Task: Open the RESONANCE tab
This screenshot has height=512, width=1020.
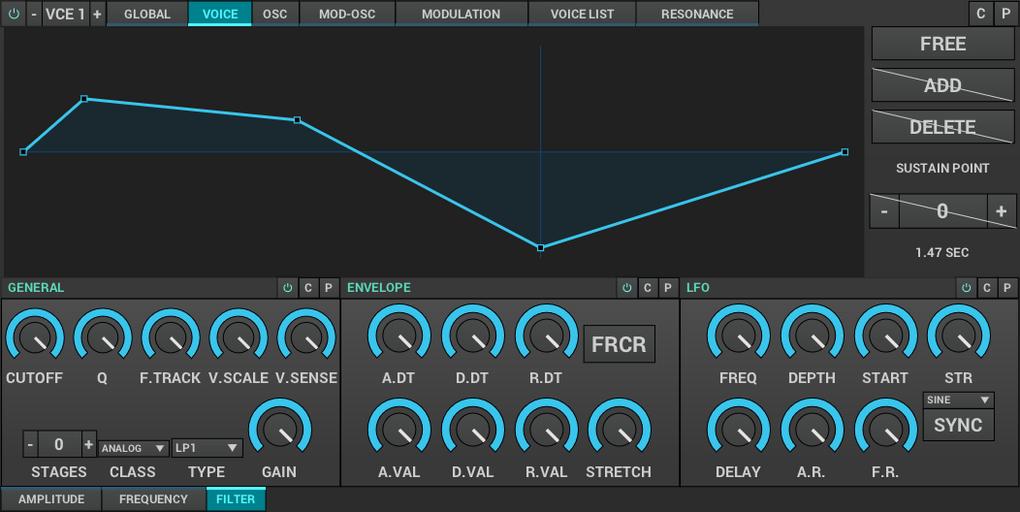Action: 697,14
